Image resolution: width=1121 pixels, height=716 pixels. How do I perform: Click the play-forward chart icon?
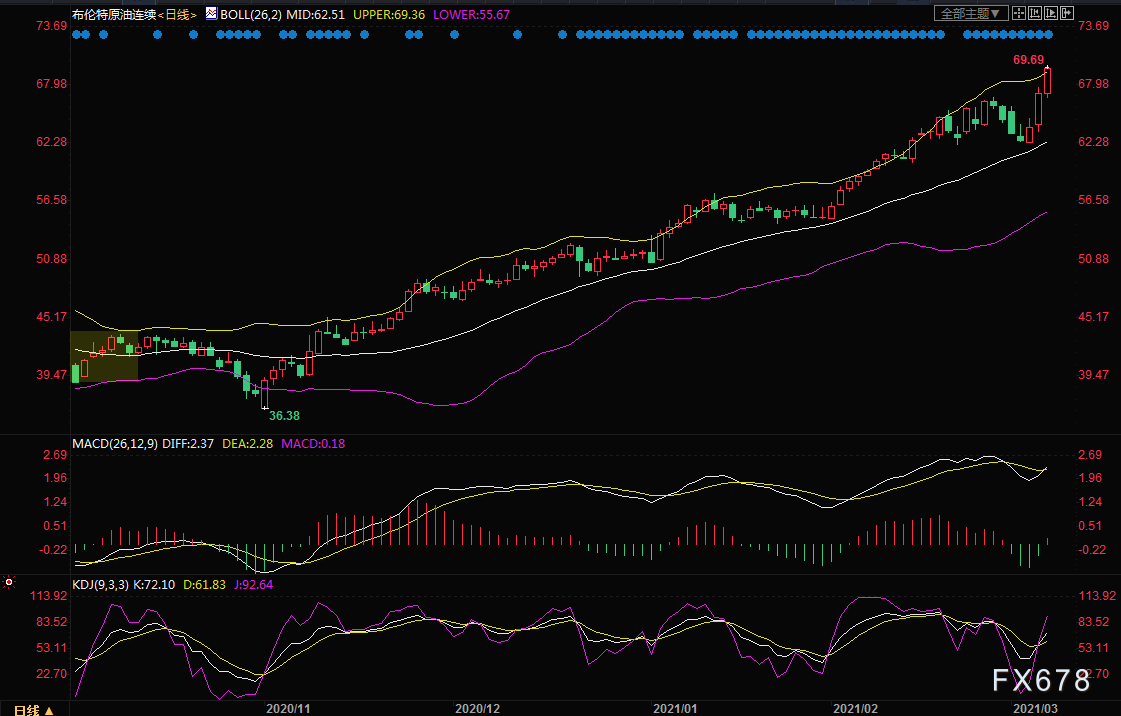(x=1051, y=14)
